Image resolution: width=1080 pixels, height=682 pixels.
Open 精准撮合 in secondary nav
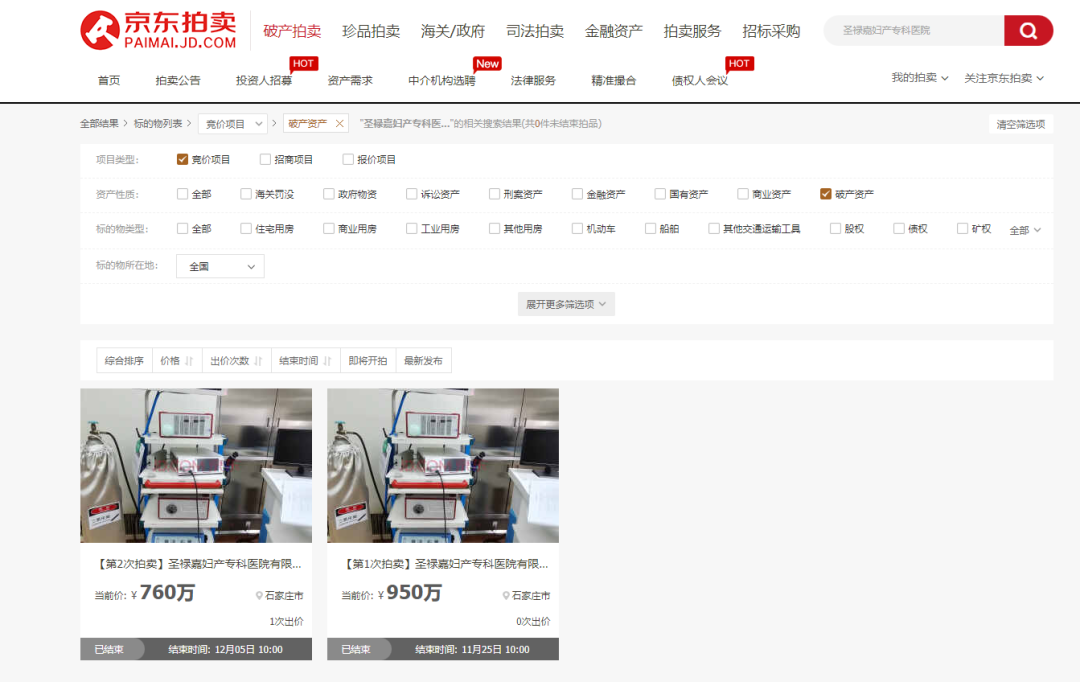tap(614, 81)
